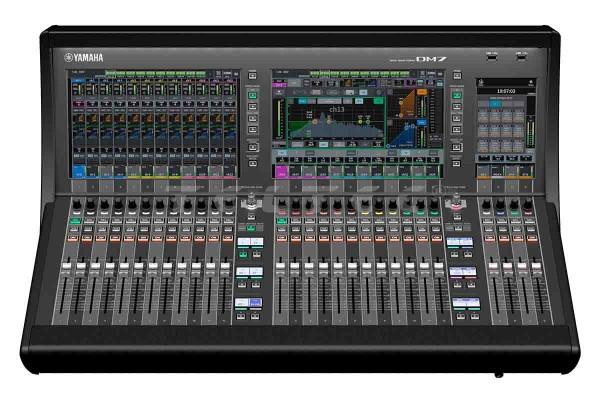600x400 pixels.
Task: Tap the pink channel name on the center screen
Action: tap(280, 171)
